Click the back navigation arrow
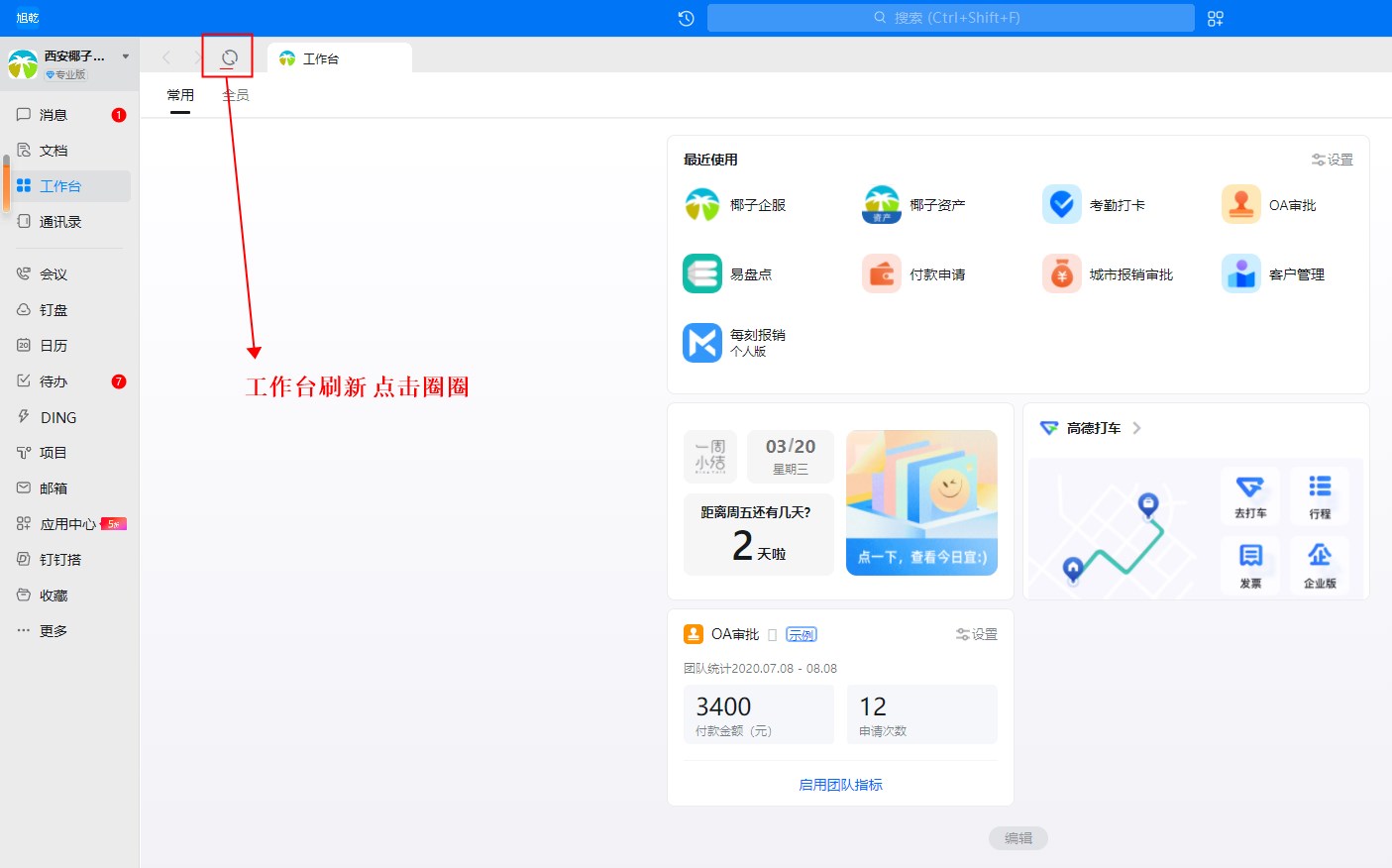Image resolution: width=1392 pixels, height=868 pixels. coord(166,57)
